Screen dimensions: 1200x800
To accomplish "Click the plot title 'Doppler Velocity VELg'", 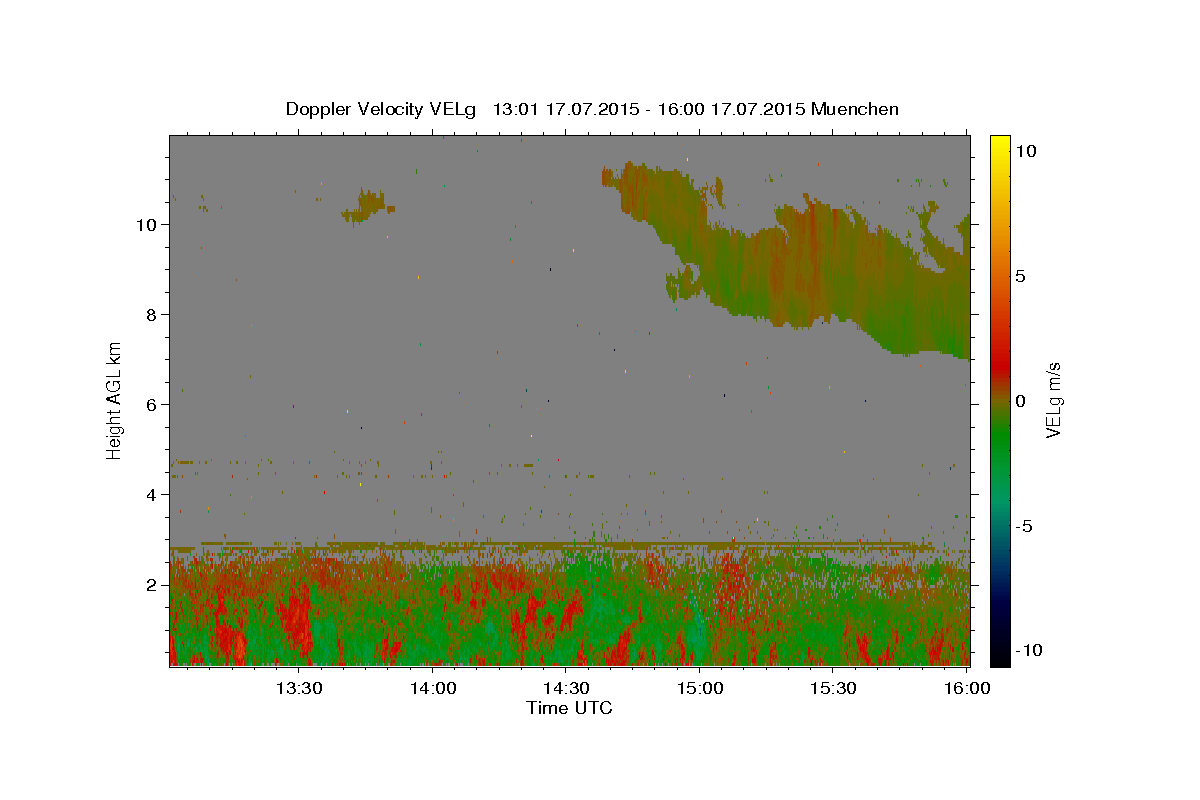I will (383, 109).
